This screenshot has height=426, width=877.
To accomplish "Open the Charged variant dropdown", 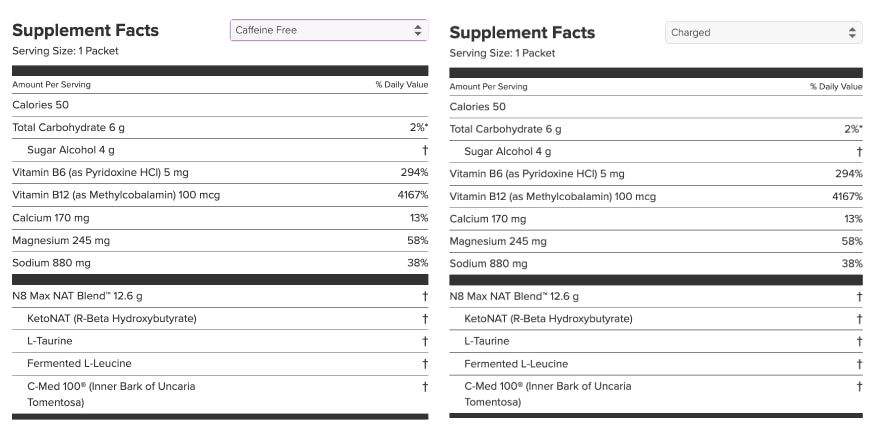I will 755,33.
